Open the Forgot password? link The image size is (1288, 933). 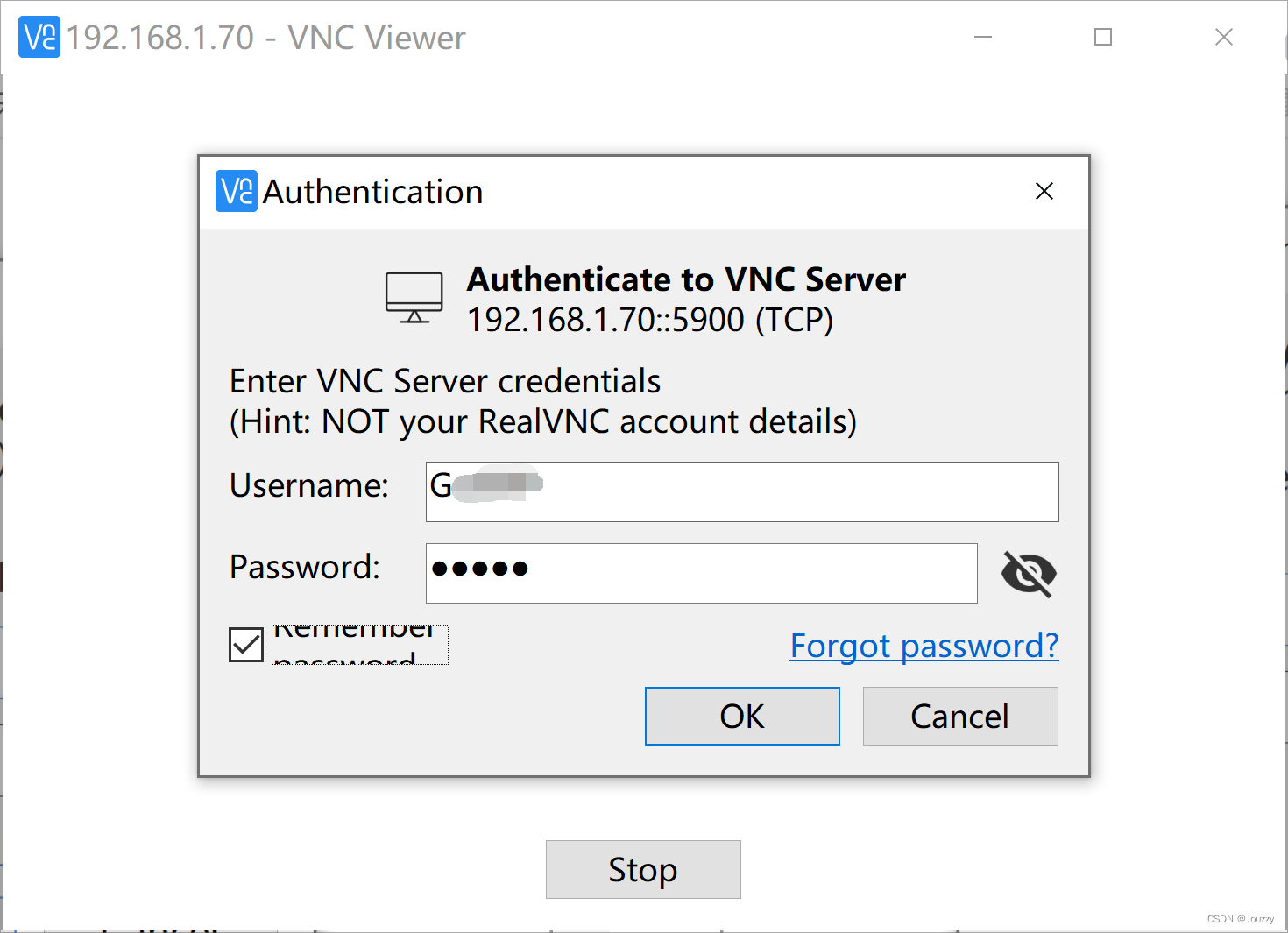coord(924,646)
